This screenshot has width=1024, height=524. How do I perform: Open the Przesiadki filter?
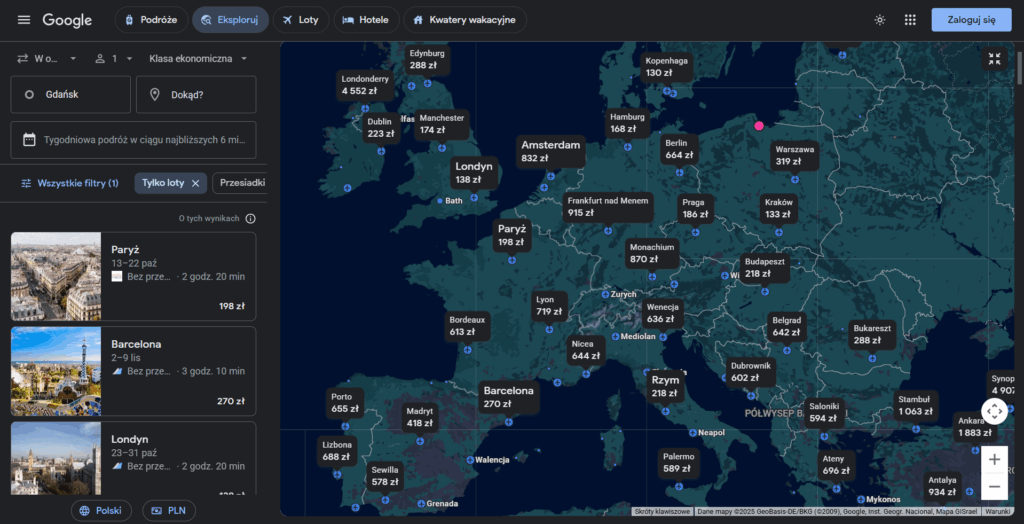click(239, 183)
